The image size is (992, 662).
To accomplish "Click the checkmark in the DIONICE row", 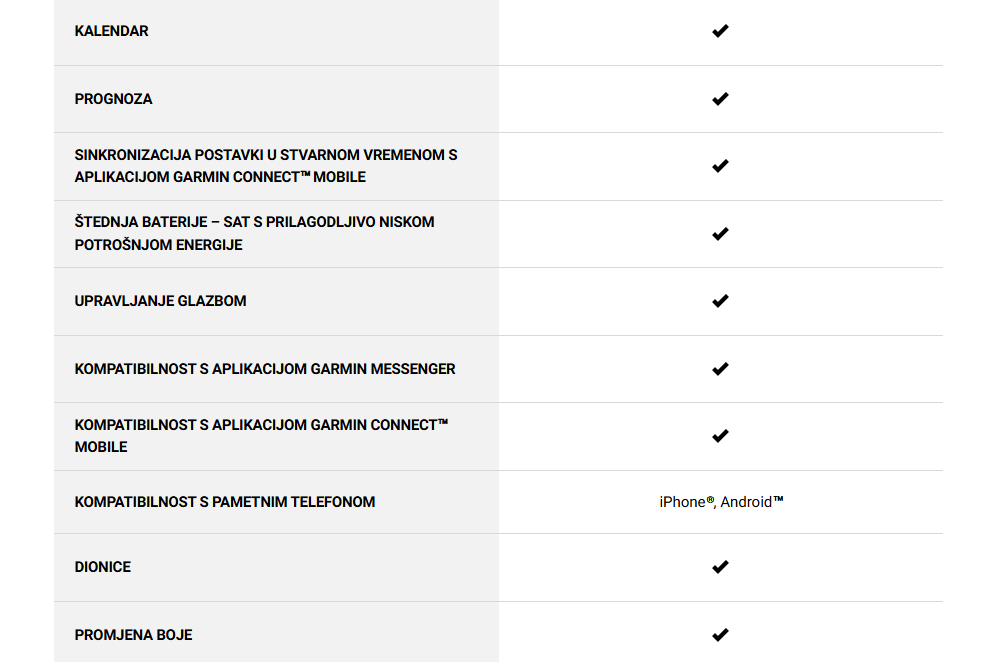I will (720, 567).
